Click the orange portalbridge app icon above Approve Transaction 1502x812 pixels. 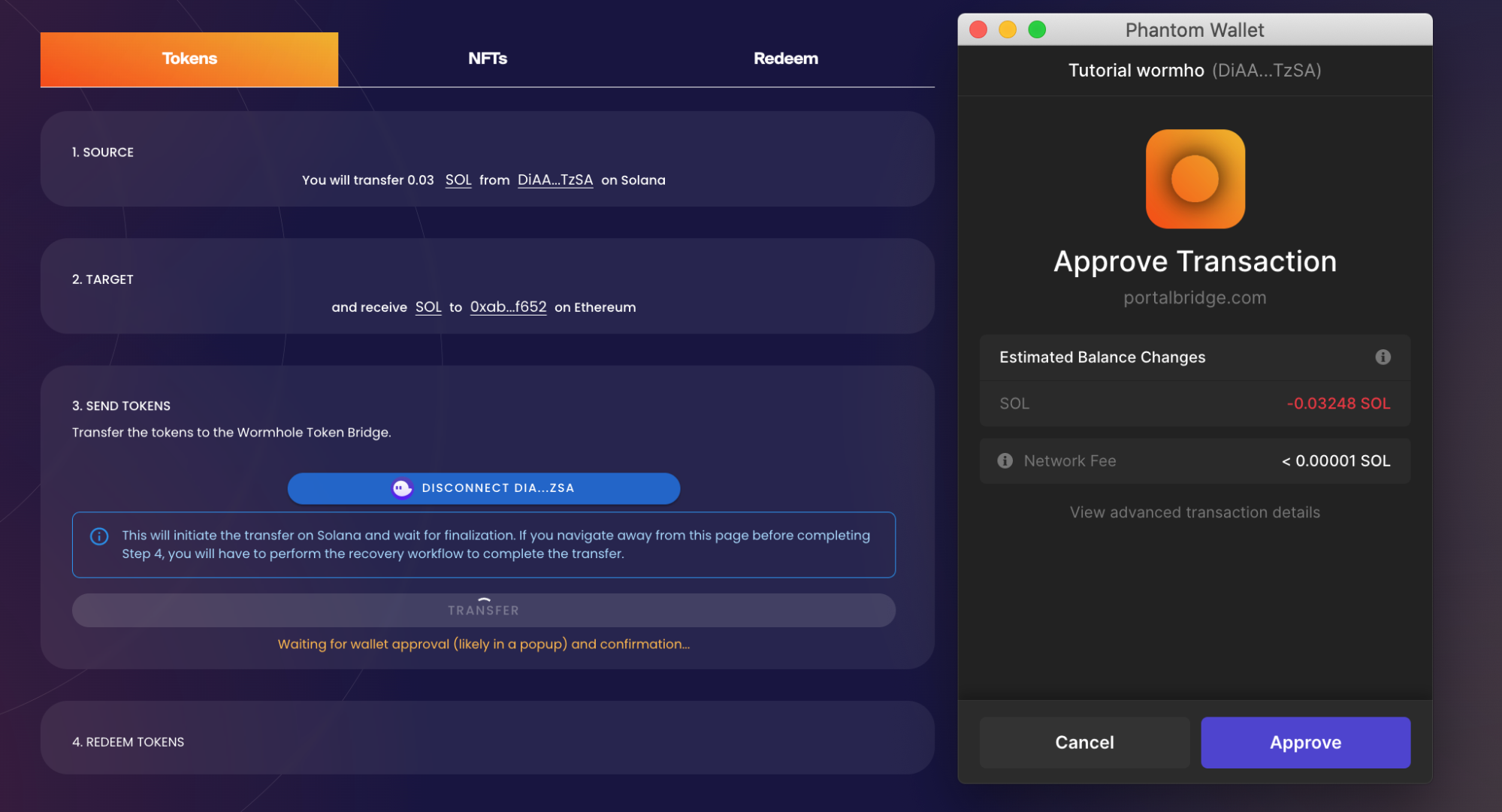point(1194,179)
